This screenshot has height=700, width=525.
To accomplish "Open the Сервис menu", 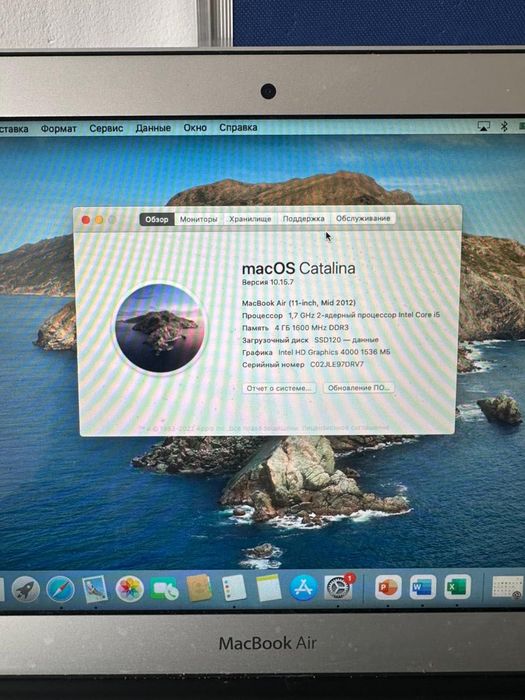I will 106,128.
